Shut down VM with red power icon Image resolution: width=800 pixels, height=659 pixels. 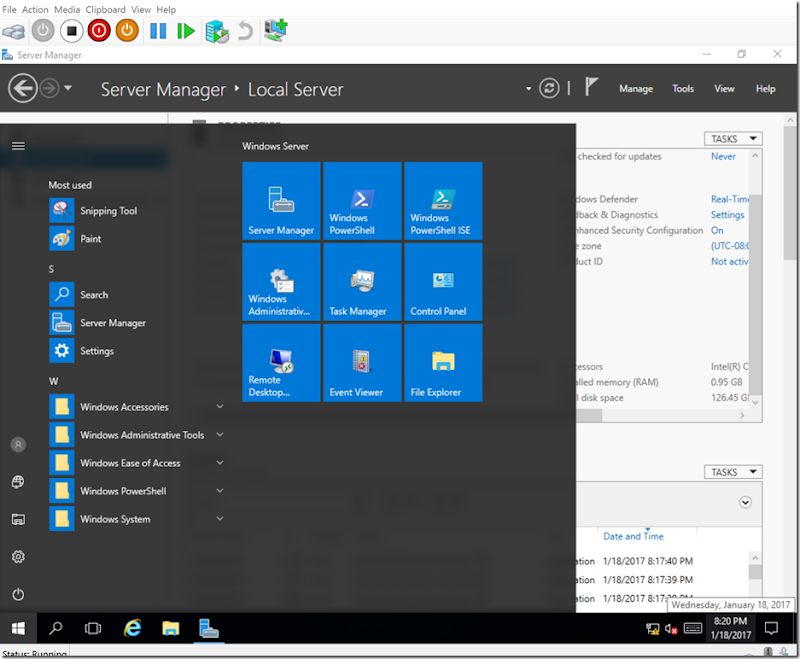click(99, 31)
